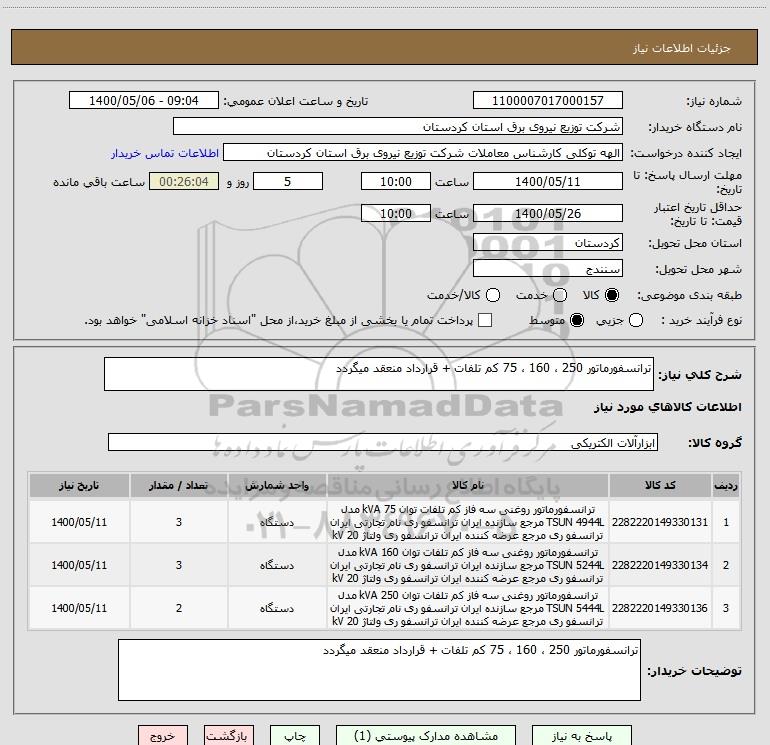The height and width of the screenshot is (745, 770).
Task: Click quantity 2 in row 3
Action: [179, 608]
